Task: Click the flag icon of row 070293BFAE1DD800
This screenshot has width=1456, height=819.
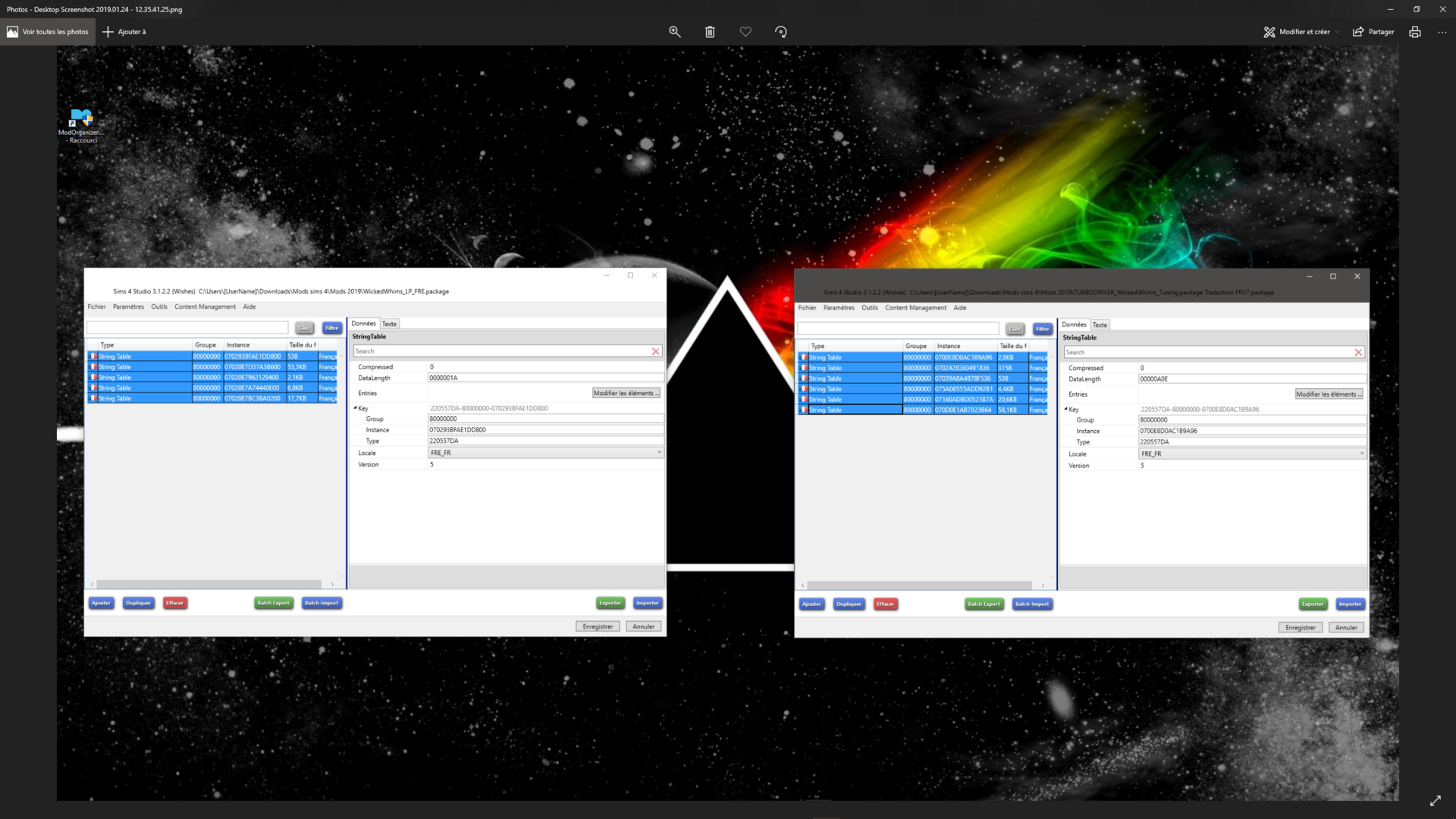Action: coord(93,356)
